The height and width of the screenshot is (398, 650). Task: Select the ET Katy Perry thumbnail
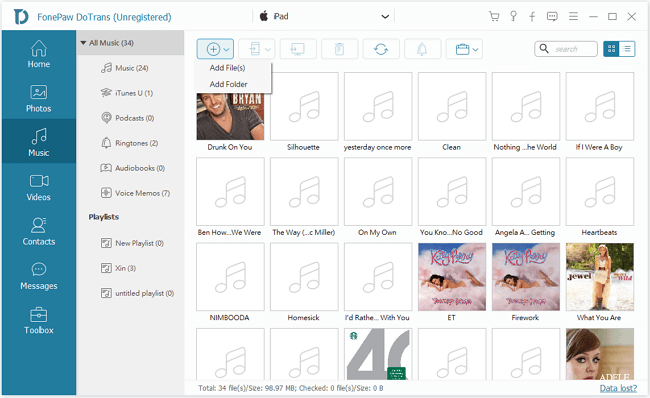point(452,277)
